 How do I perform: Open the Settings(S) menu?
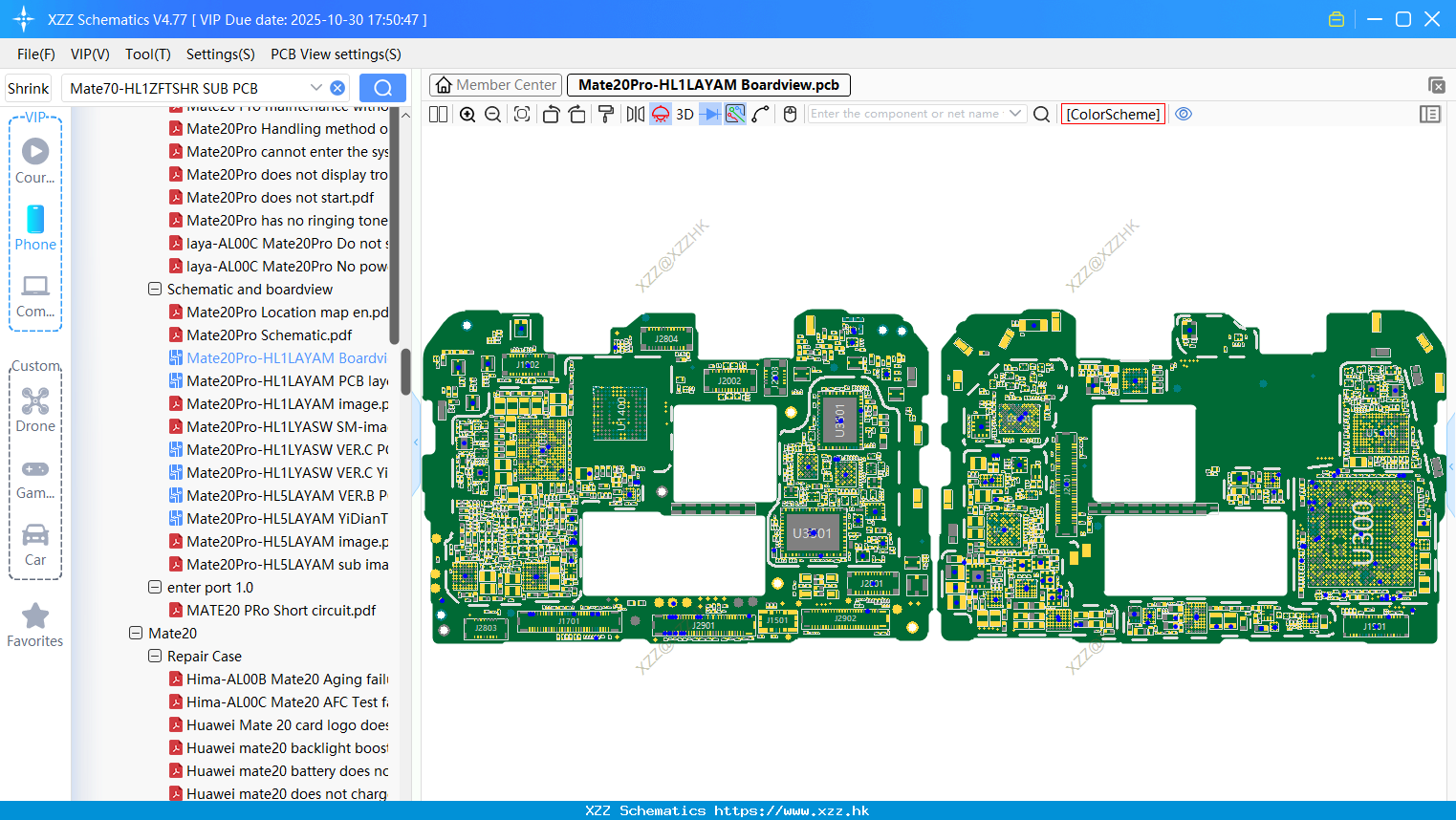coord(221,54)
